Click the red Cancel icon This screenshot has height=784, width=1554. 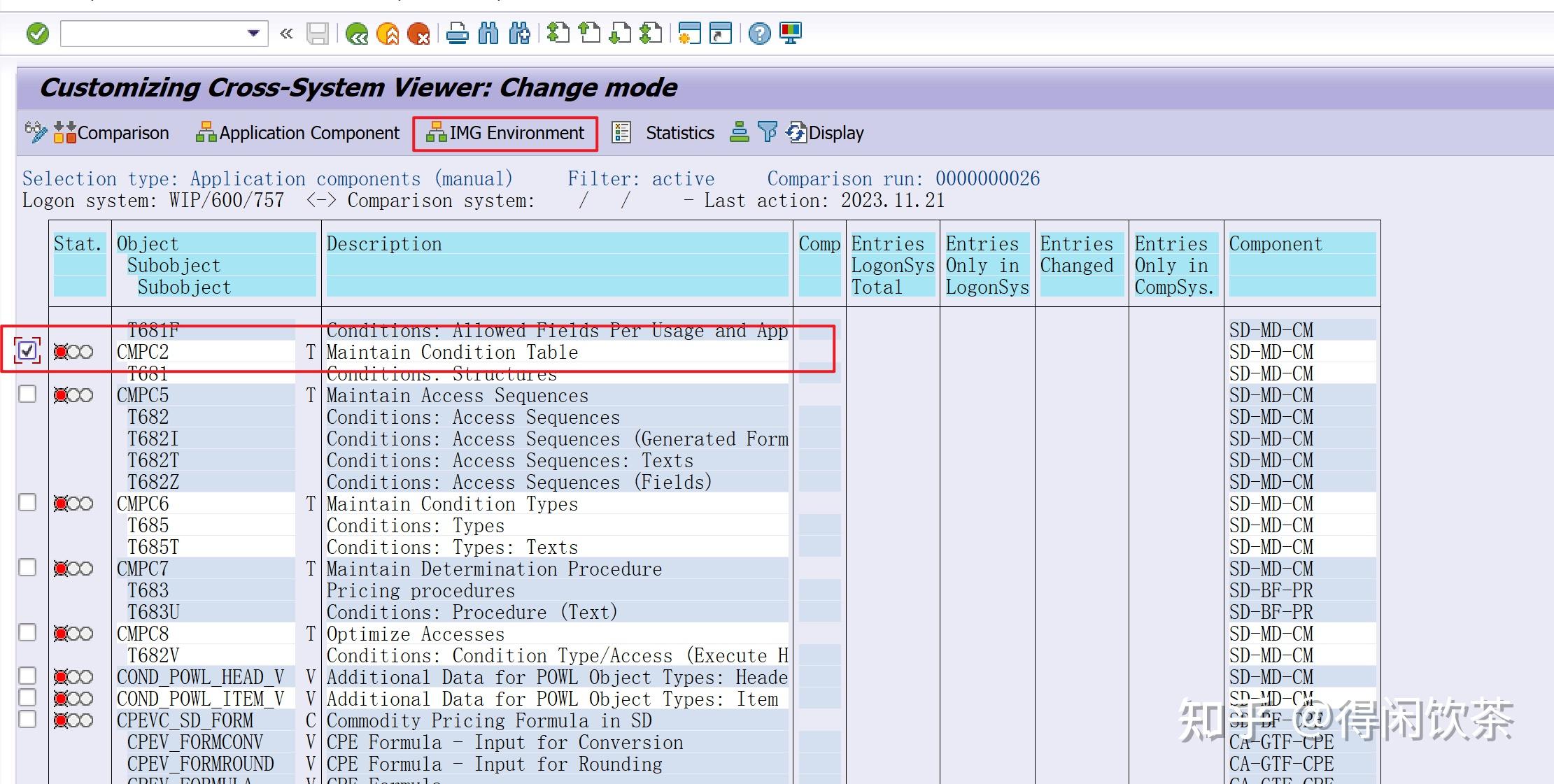coord(418,34)
